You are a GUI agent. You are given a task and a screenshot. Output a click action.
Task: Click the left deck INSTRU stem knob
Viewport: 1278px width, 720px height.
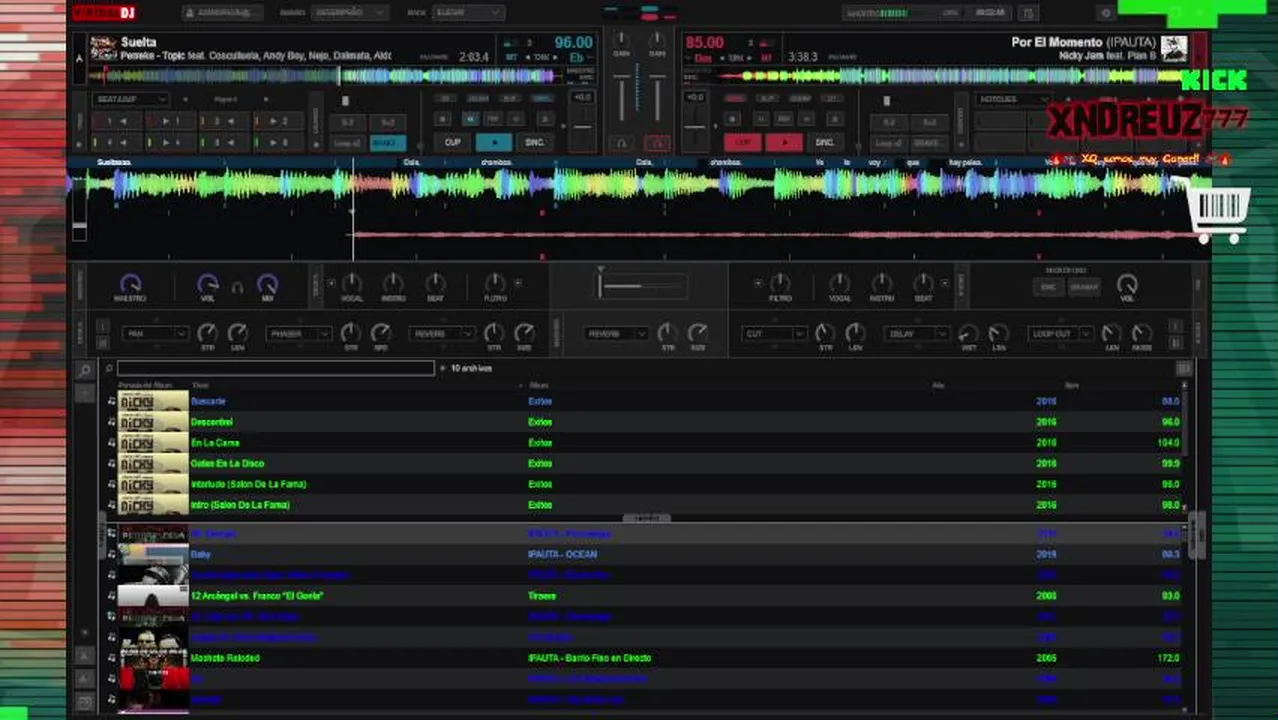click(394, 284)
